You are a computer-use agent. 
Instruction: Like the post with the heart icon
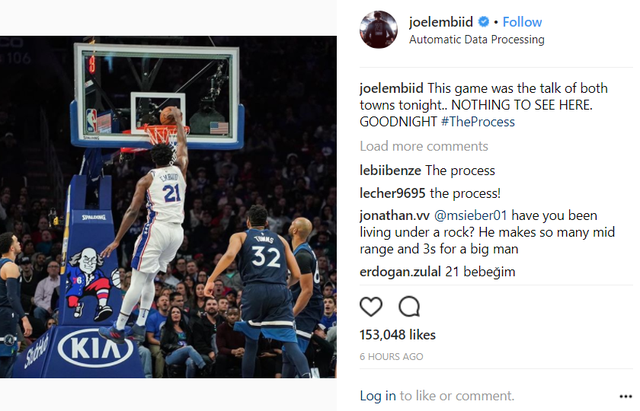[371, 307]
